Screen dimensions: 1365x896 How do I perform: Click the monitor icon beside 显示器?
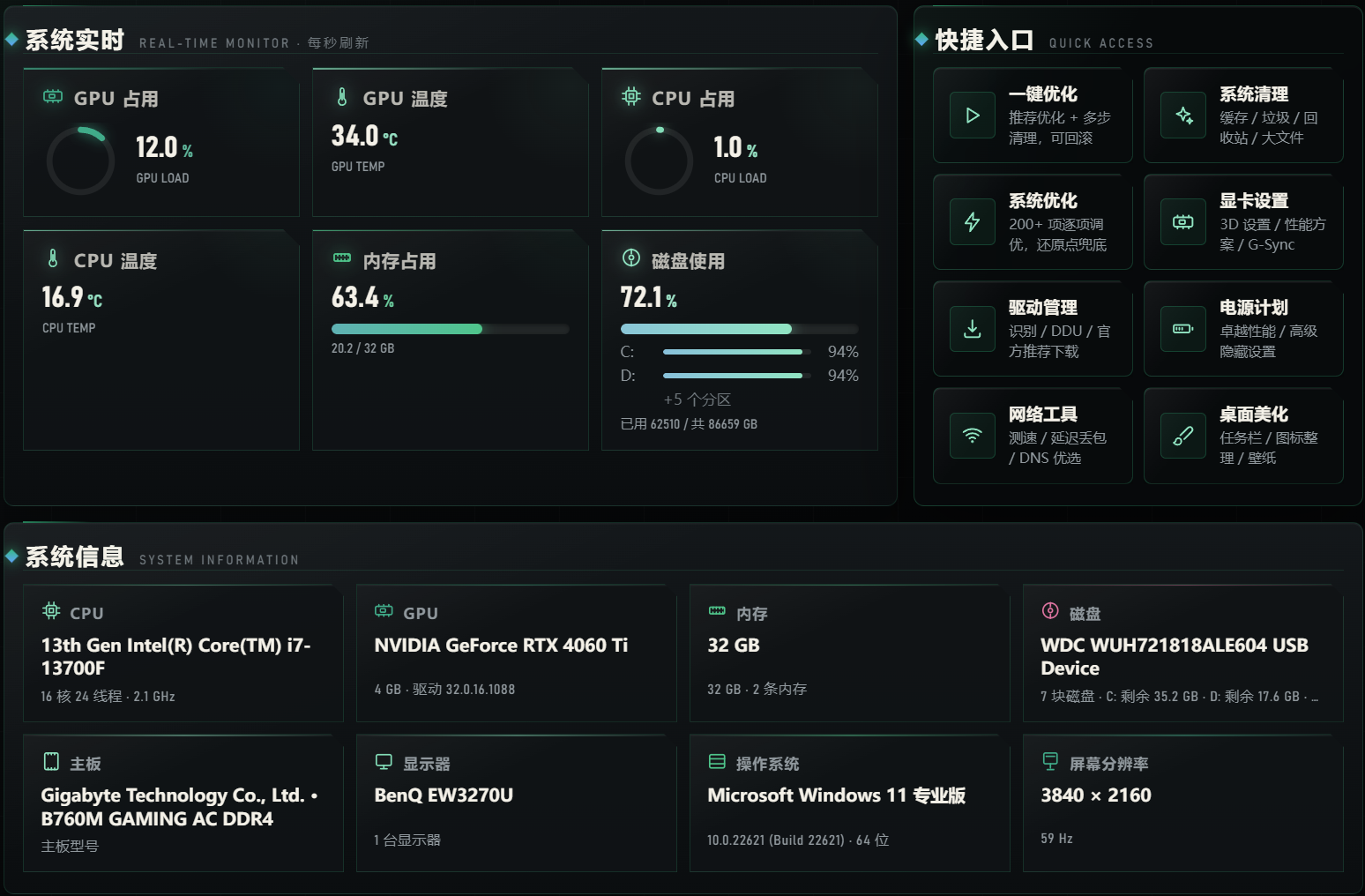[384, 761]
